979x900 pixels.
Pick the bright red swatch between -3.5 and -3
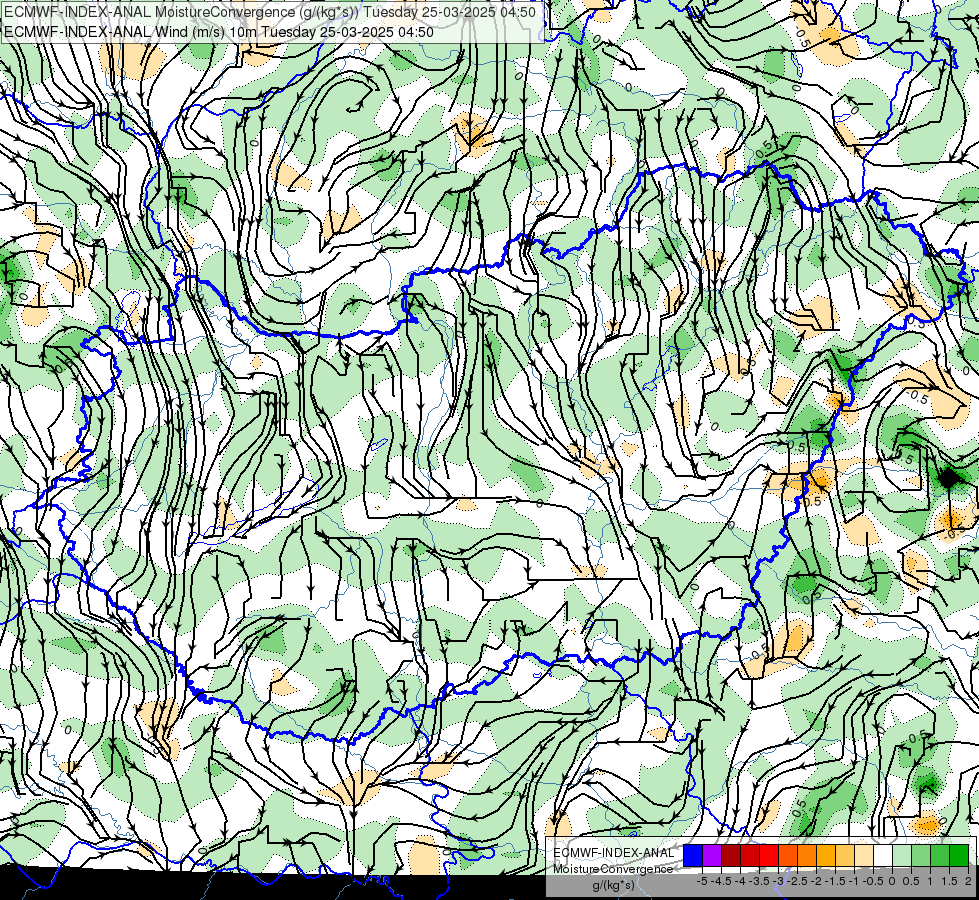769,856
